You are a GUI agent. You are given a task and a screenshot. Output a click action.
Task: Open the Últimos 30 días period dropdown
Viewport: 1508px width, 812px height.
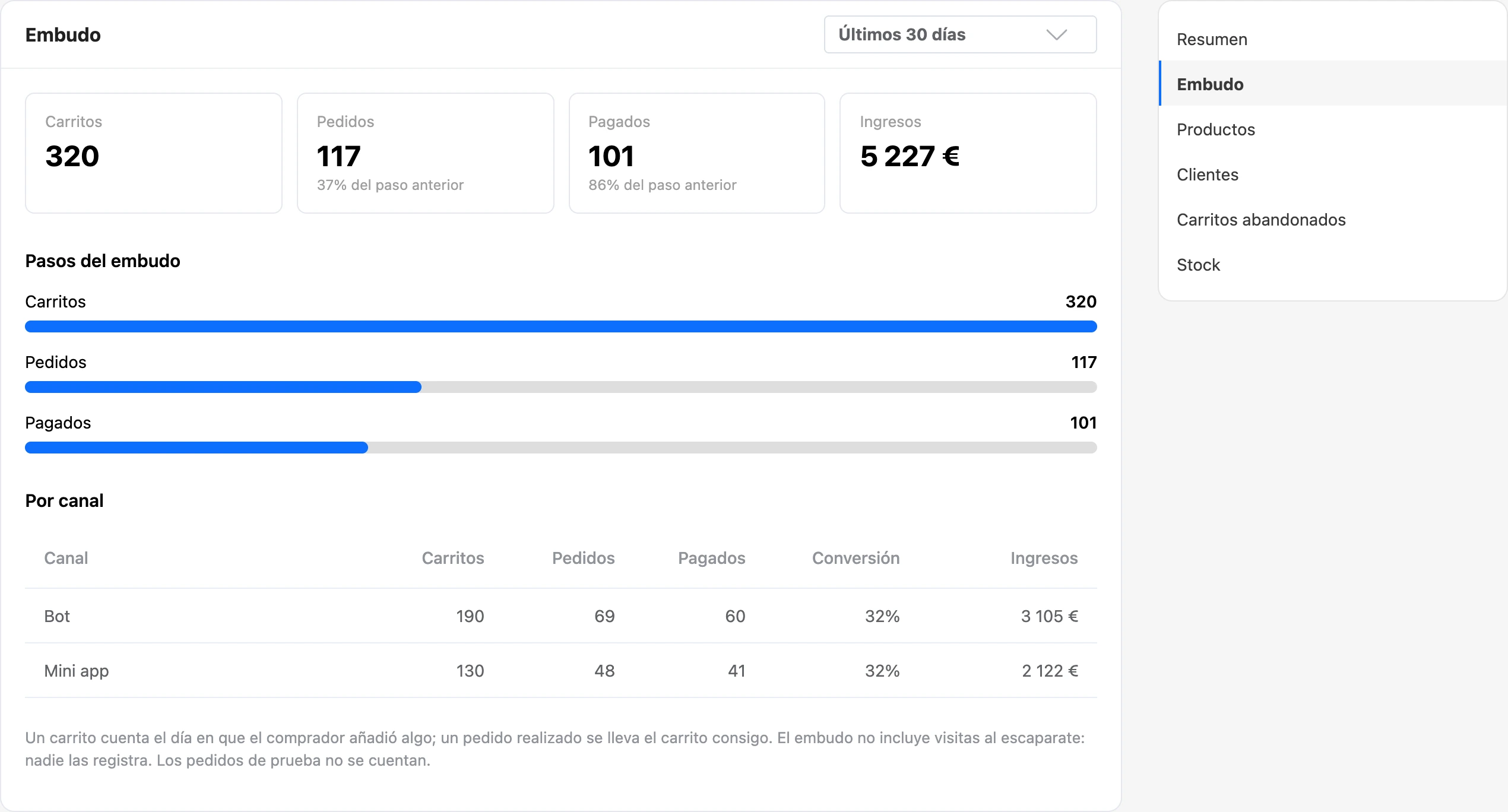(x=960, y=34)
